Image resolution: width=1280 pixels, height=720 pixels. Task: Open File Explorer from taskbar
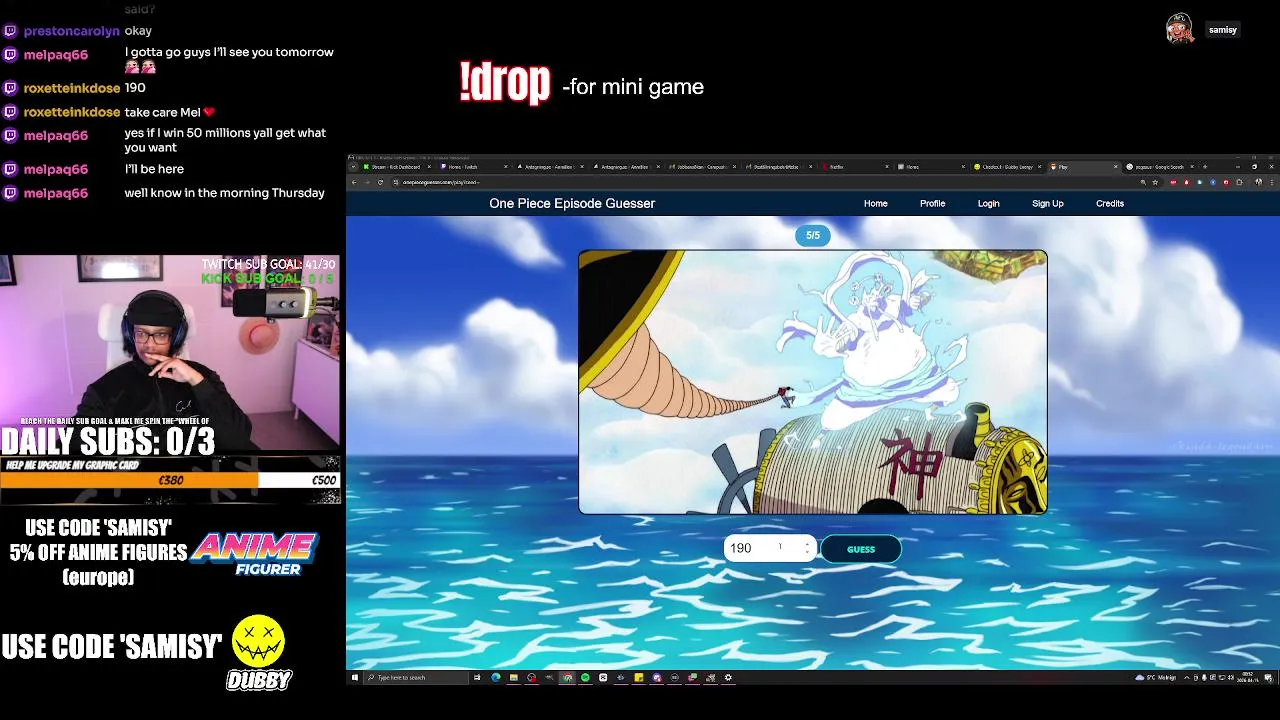tap(513, 678)
